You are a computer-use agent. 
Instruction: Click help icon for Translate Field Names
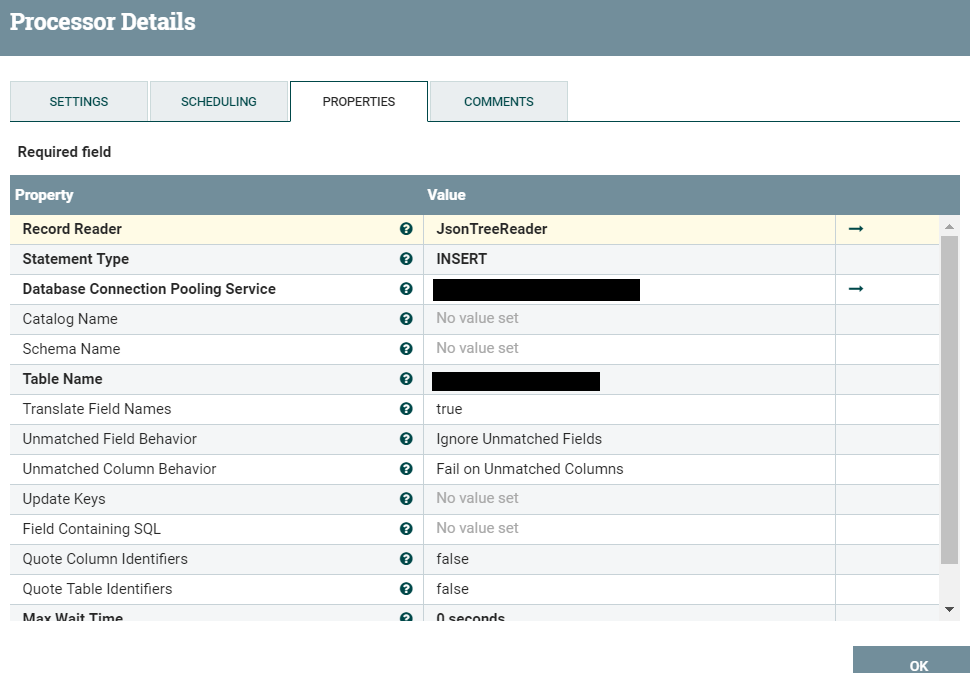click(x=406, y=409)
